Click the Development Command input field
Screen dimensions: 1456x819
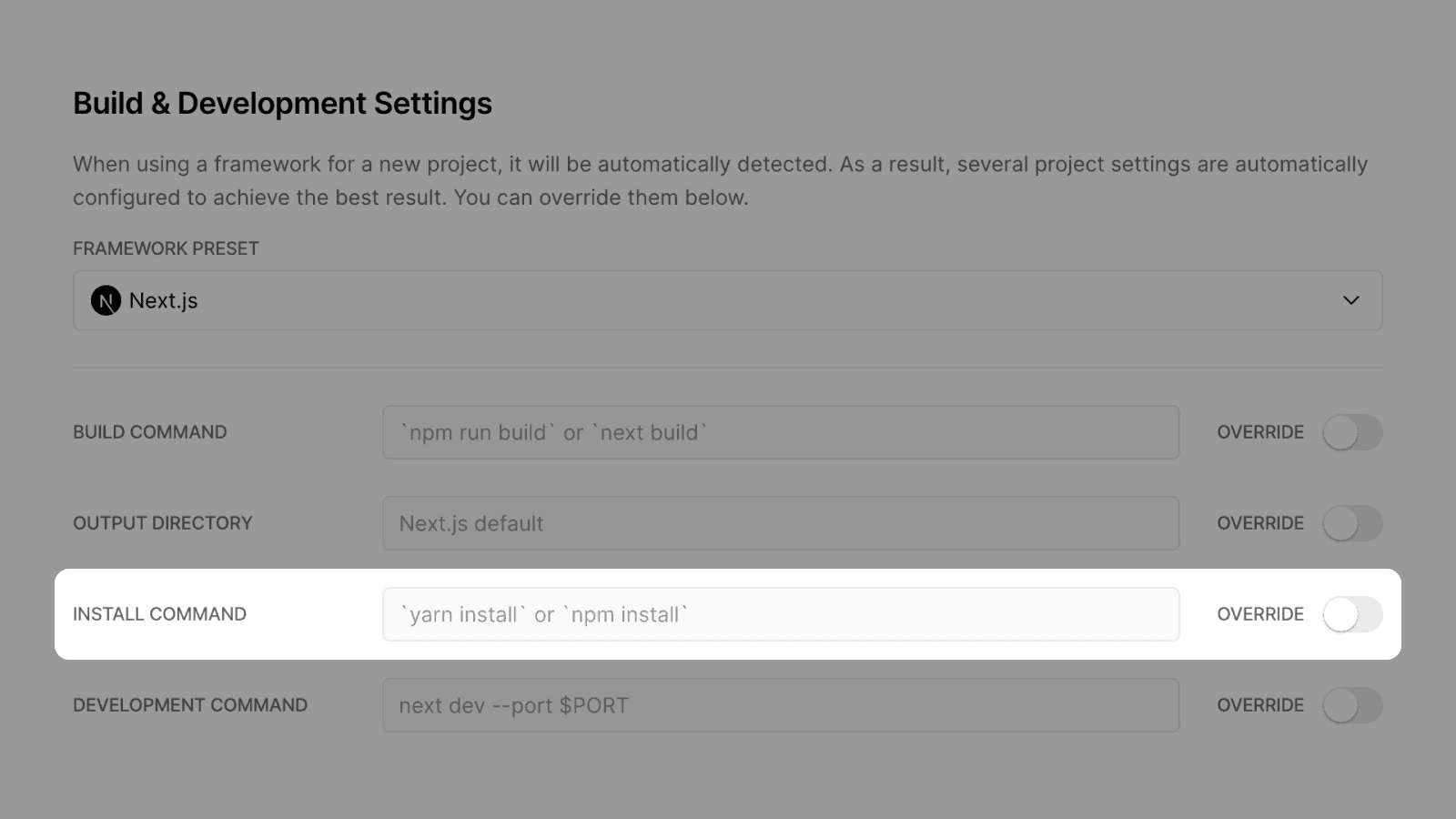pyautogui.click(x=781, y=705)
